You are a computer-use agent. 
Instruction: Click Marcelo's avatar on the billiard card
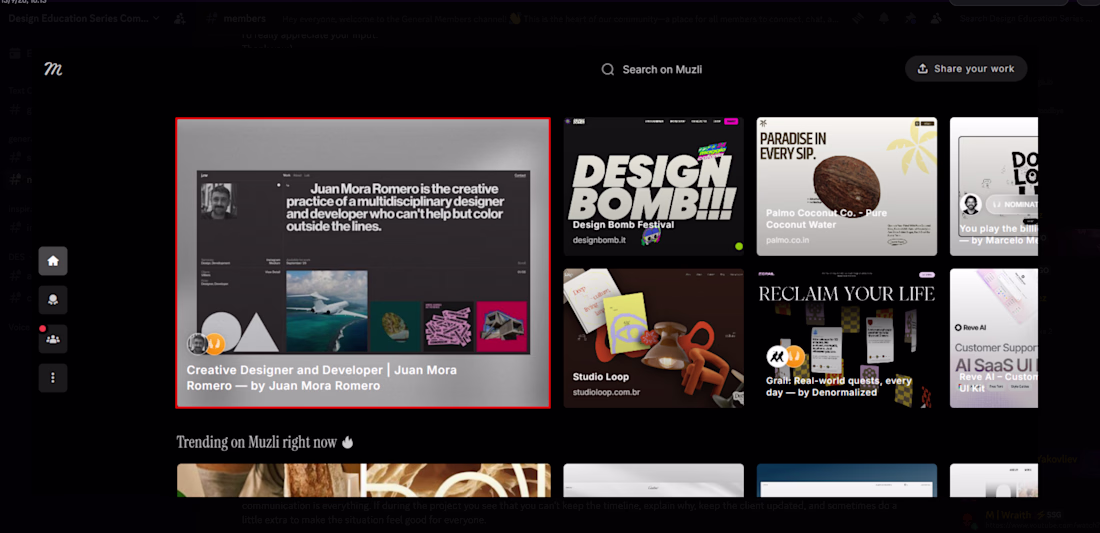pyautogui.click(x=970, y=204)
